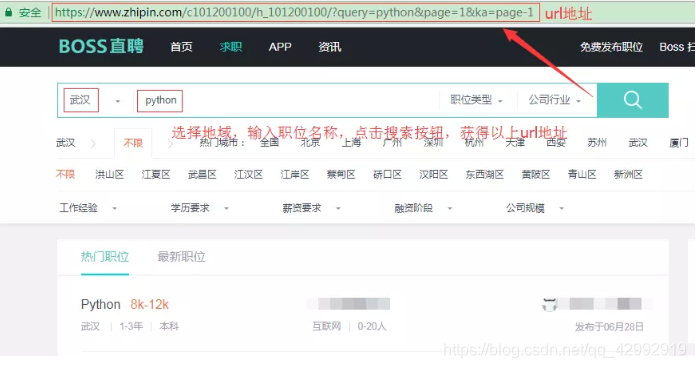Screen dimensions: 696x368
Task: Select 苏州 in hot cities
Action: (597, 143)
